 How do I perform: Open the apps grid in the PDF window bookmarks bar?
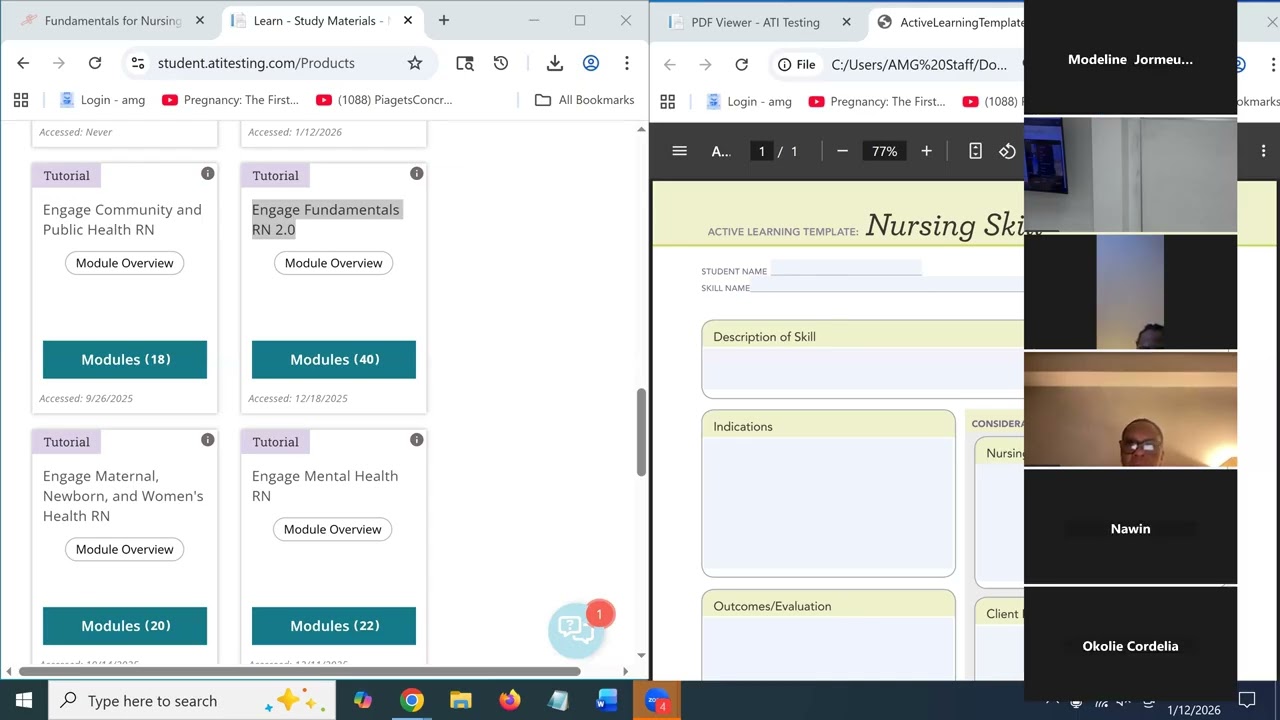[668, 101]
